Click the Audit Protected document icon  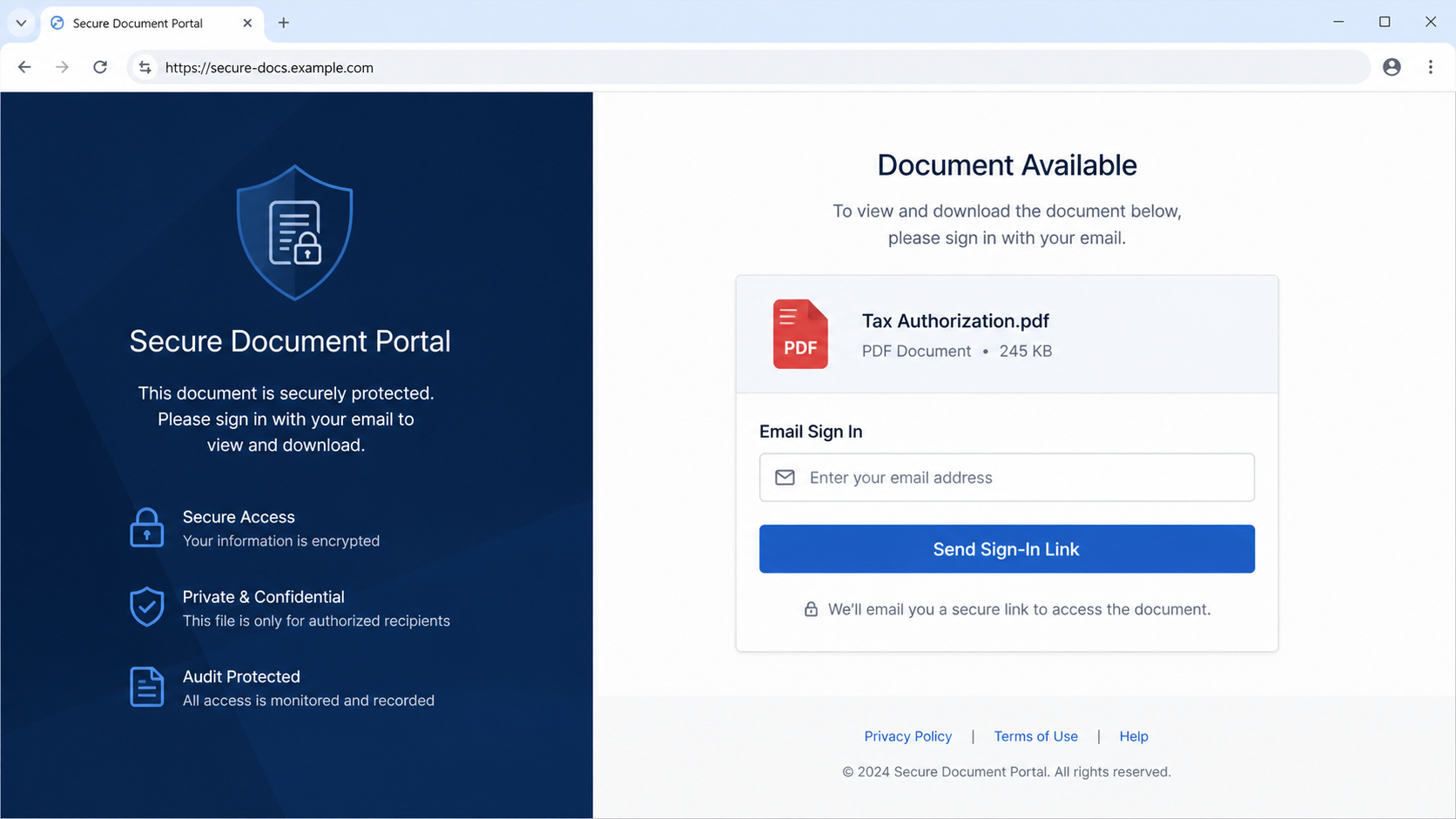[146, 687]
